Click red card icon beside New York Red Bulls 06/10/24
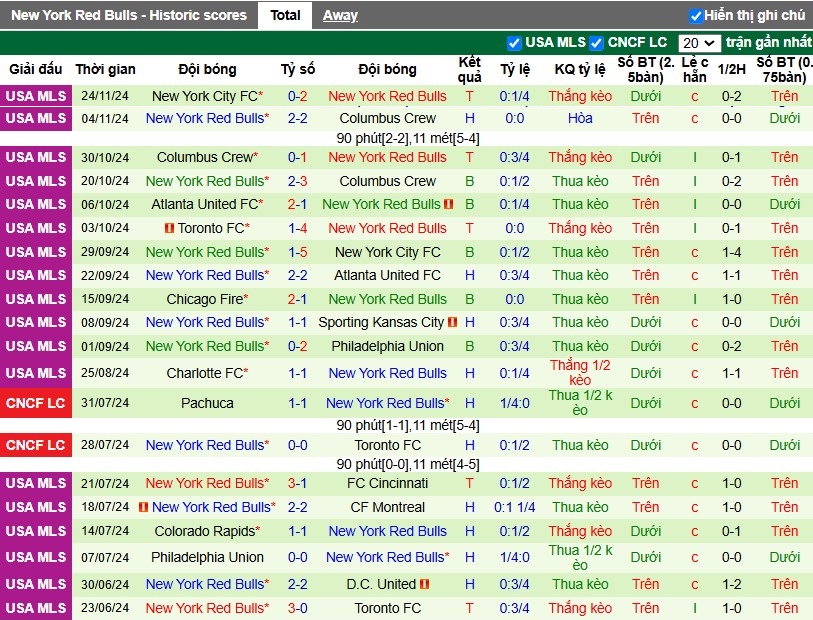Screen dimensions: 813x620 click(x=448, y=204)
